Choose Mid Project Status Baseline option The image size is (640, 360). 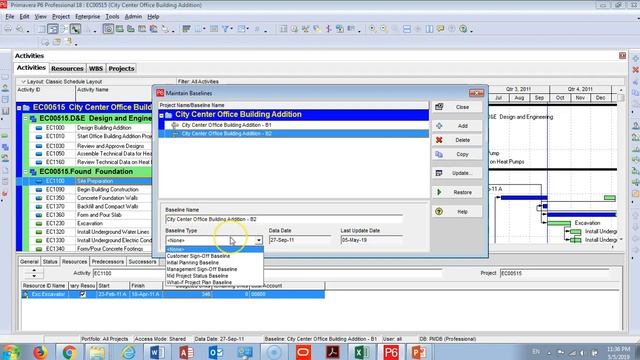[x=197, y=276]
